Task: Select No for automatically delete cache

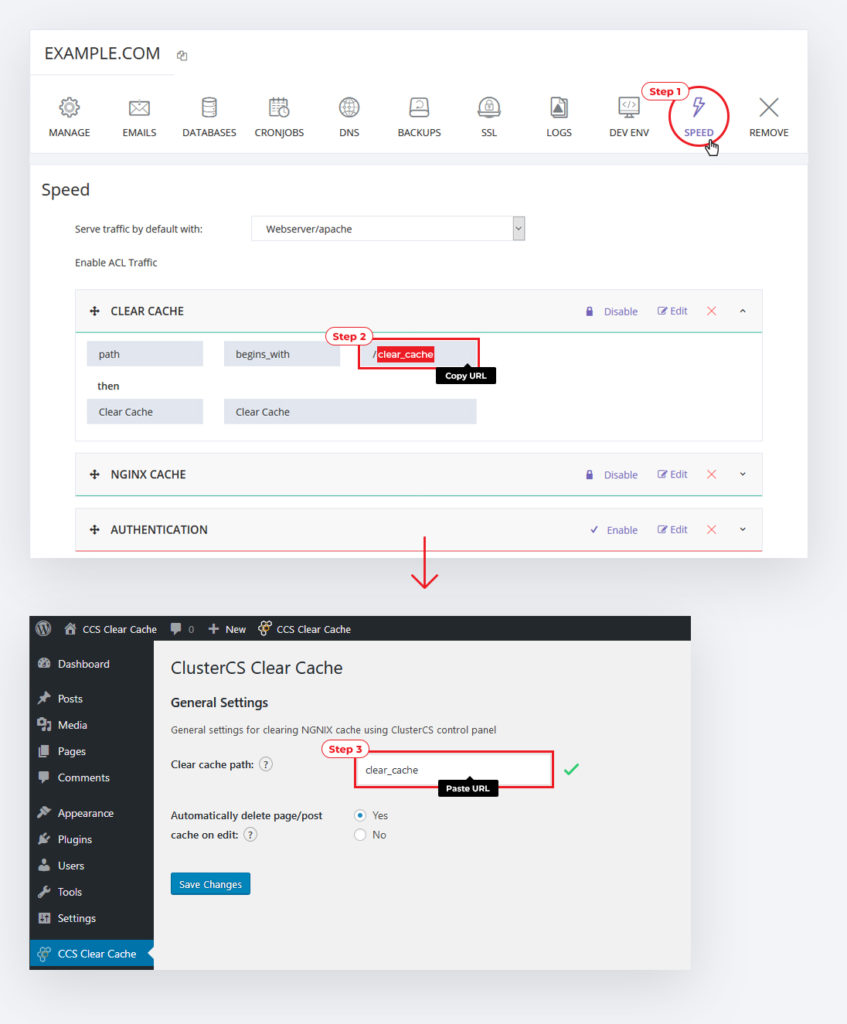Action: 360,835
